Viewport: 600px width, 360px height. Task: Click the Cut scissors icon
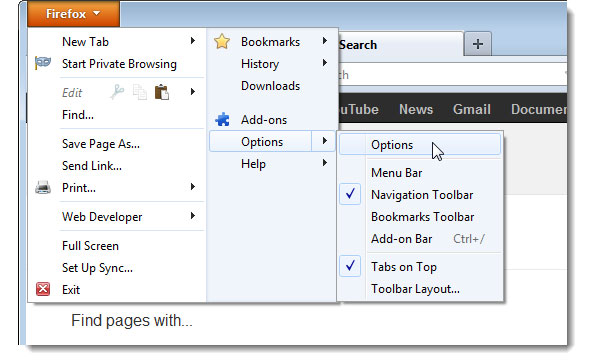tap(117, 92)
